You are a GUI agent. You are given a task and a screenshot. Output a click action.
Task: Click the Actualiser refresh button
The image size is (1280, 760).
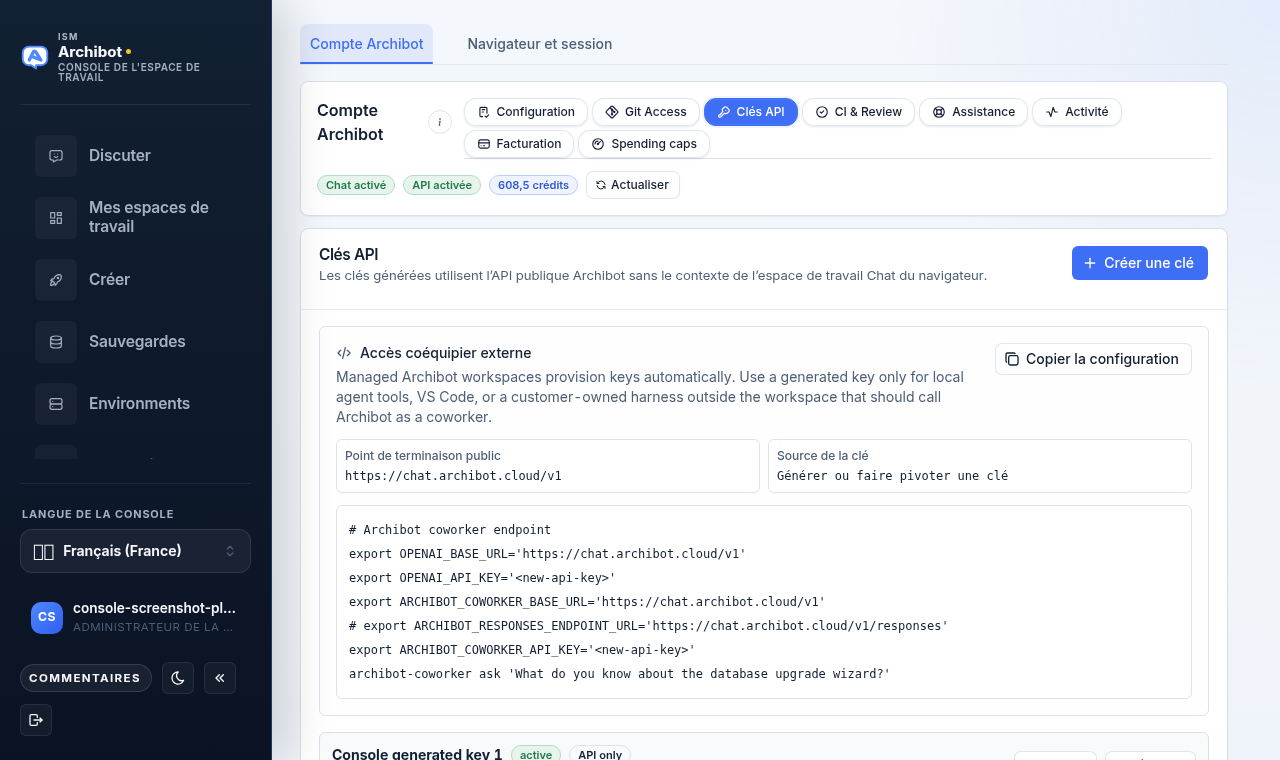tap(633, 185)
